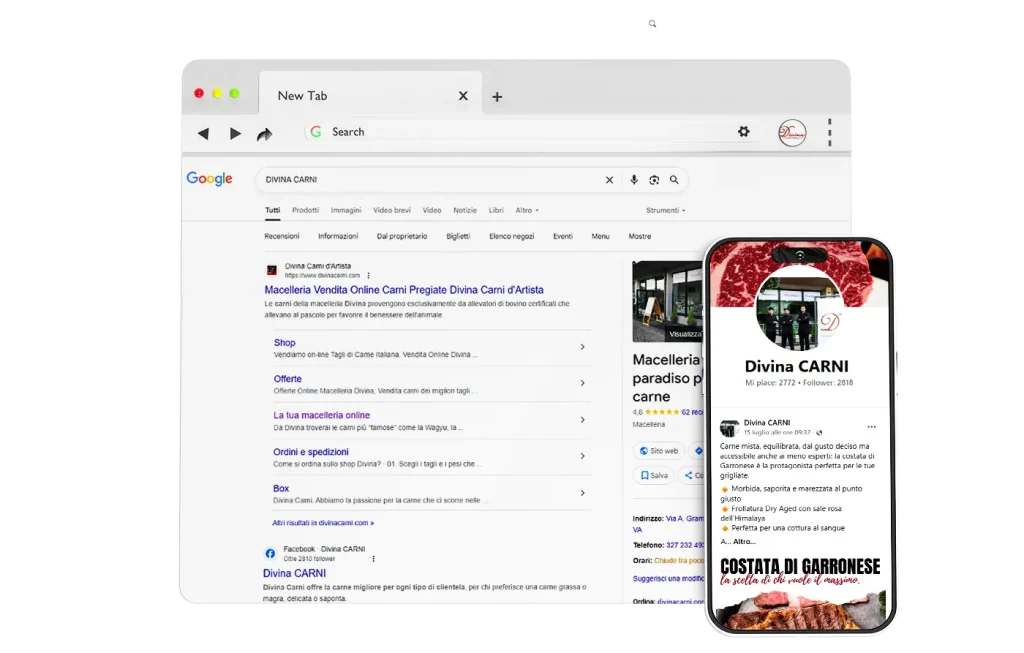Expand the Ordini e spedizioni chevron
Image resolution: width=1024 pixels, height=653 pixels.
point(582,456)
